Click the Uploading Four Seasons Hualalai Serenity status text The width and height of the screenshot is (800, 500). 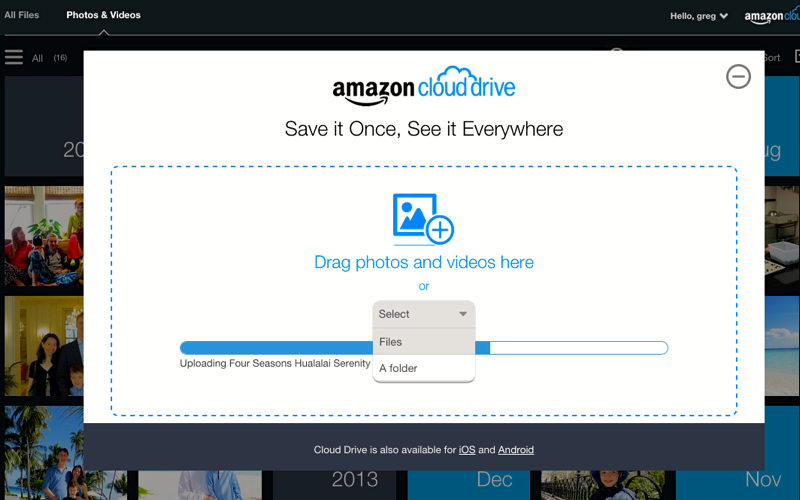tap(274, 363)
